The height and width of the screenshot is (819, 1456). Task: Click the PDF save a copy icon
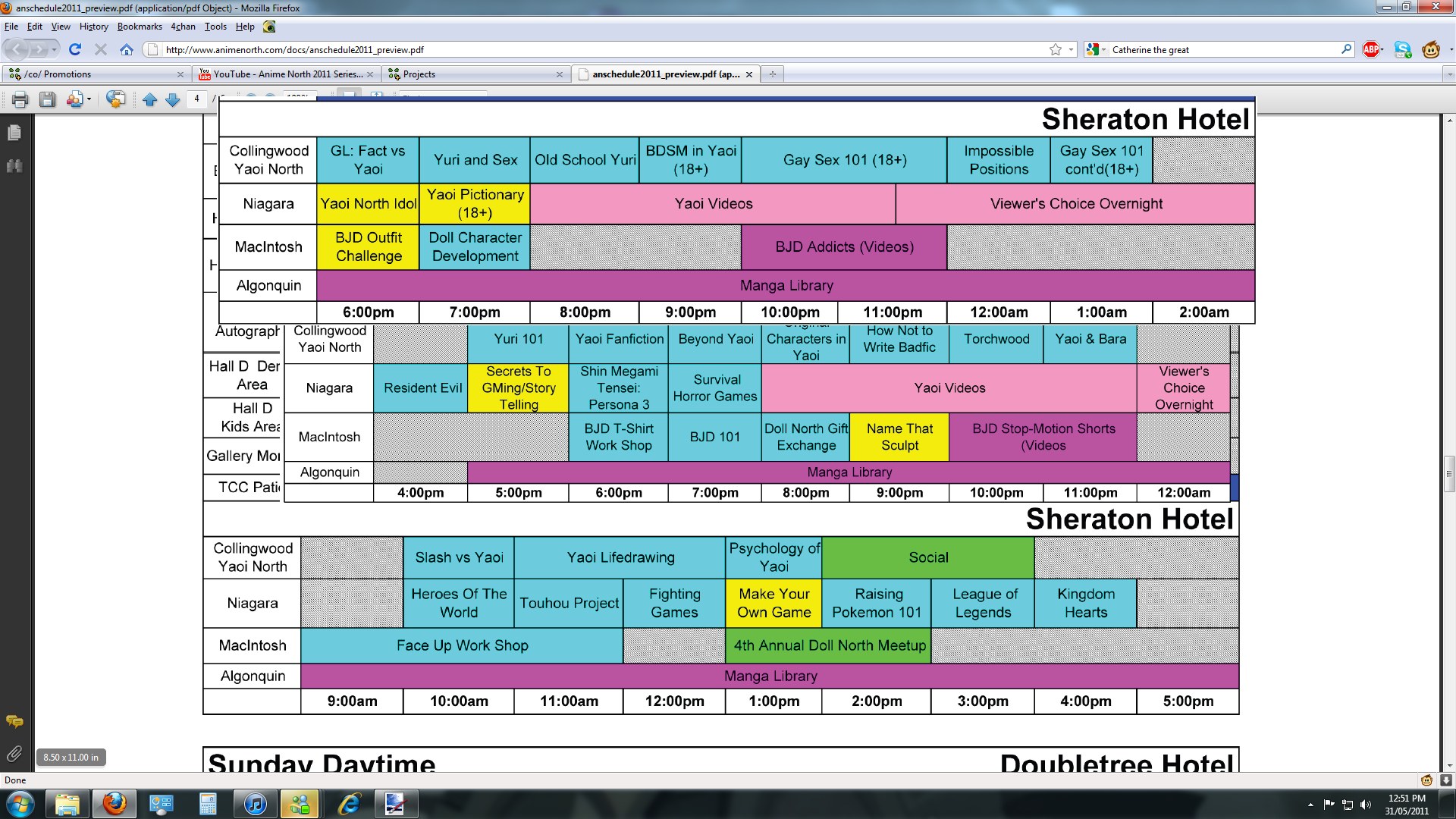coord(47,99)
